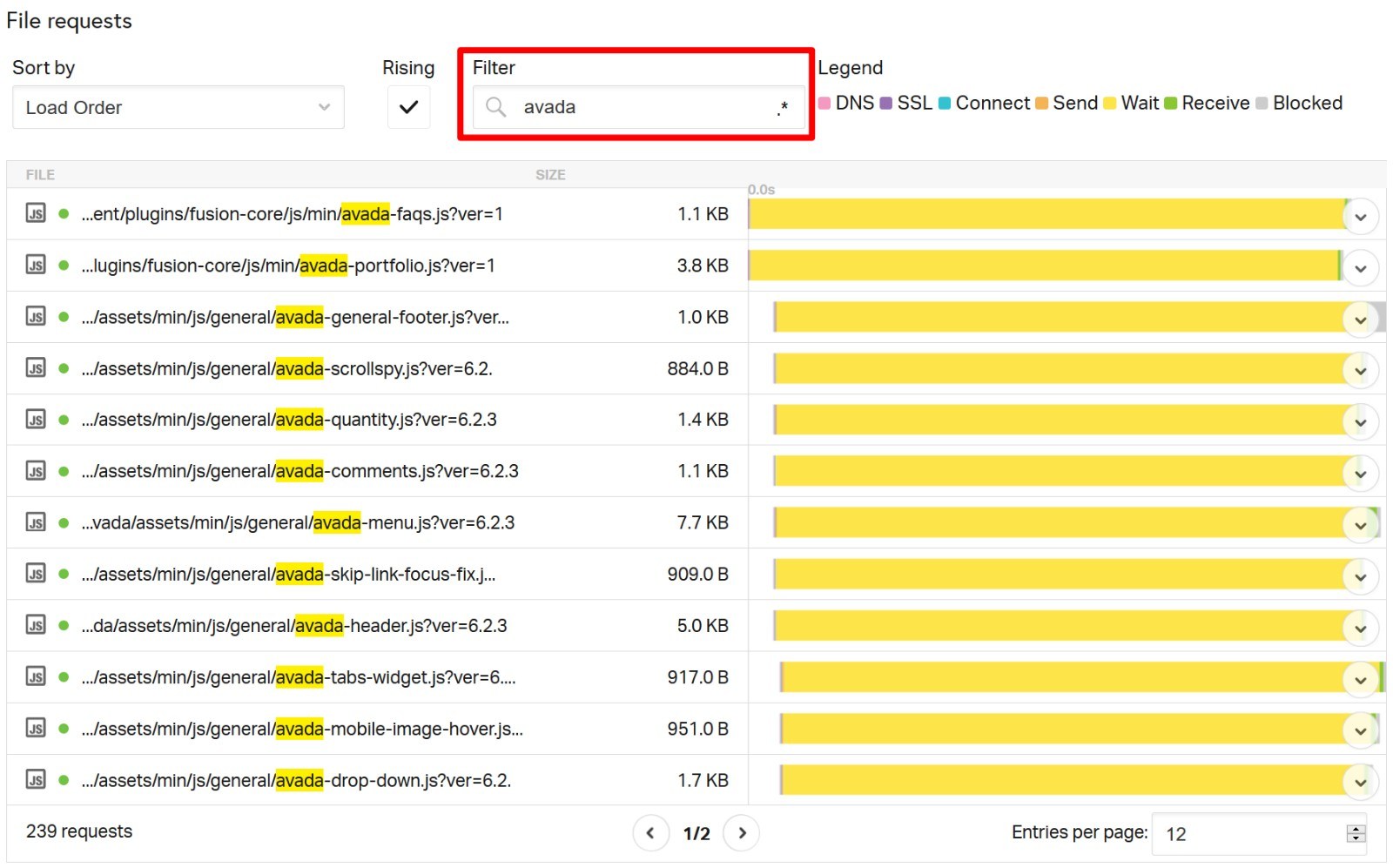
Task: Click the 1/2 page indicator
Action: coord(696,833)
